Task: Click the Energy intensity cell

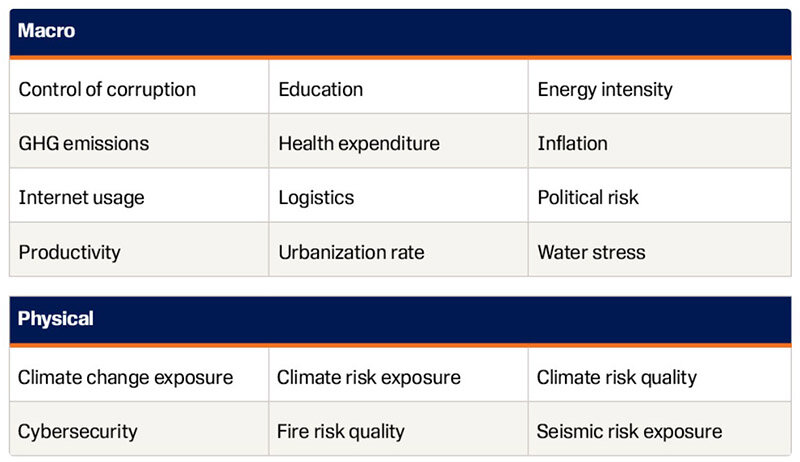Action: 660,87
